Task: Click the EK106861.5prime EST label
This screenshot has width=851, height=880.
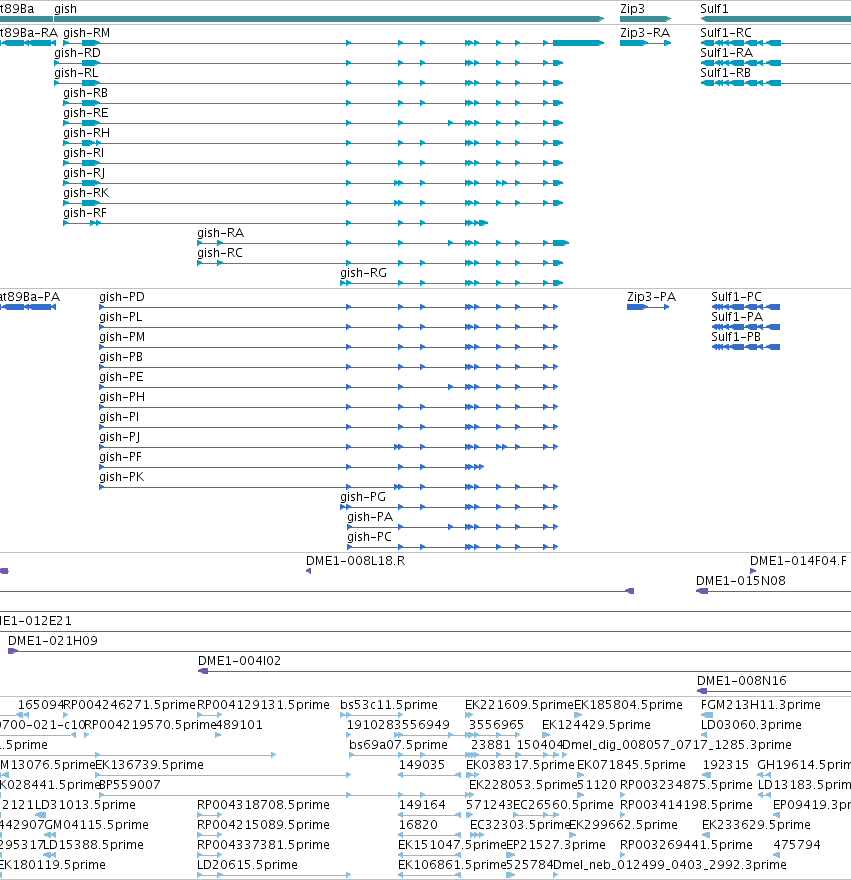Action: pos(452,865)
